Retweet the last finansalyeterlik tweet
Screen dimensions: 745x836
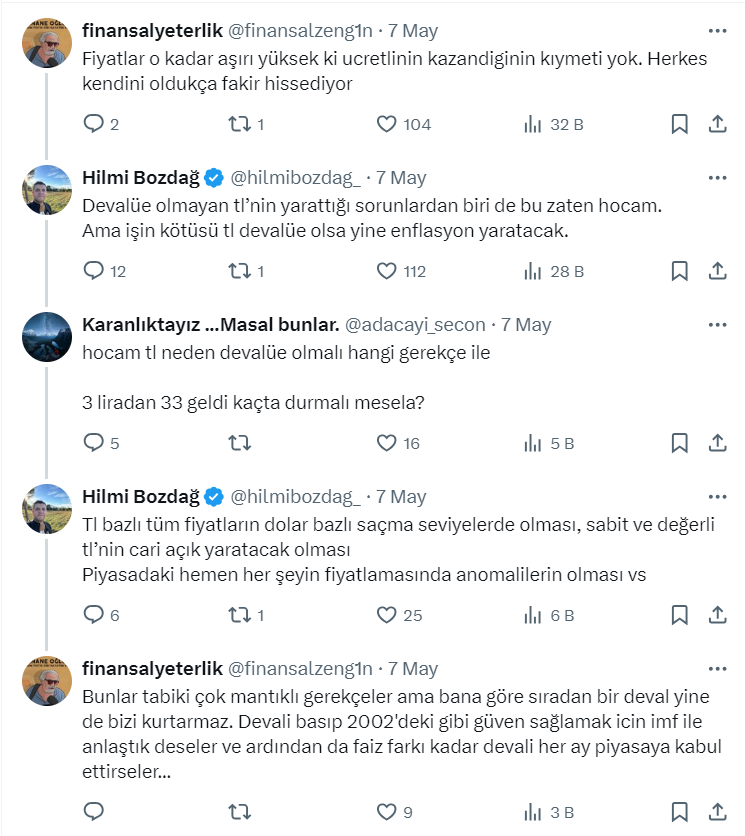click(x=240, y=811)
